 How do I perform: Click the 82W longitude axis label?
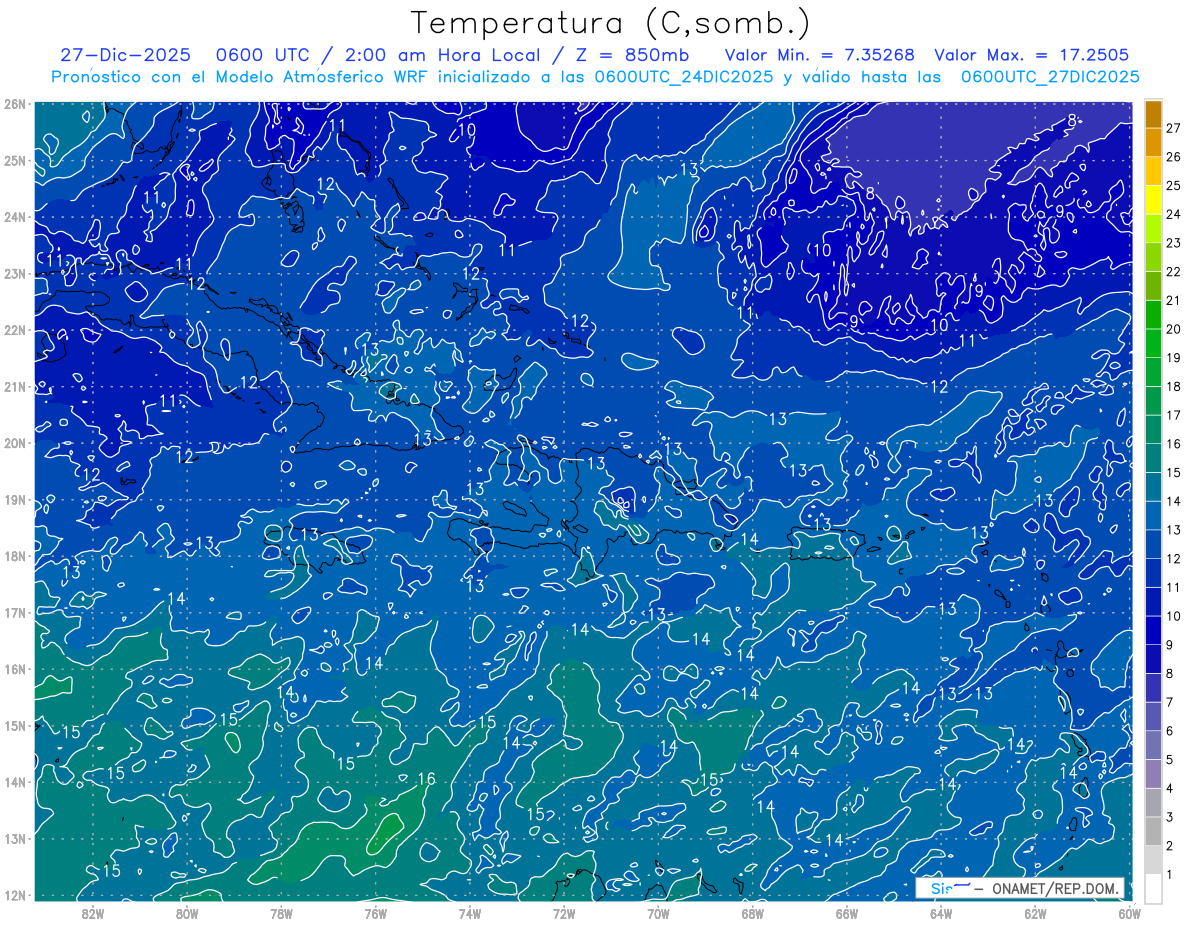click(93, 912)
